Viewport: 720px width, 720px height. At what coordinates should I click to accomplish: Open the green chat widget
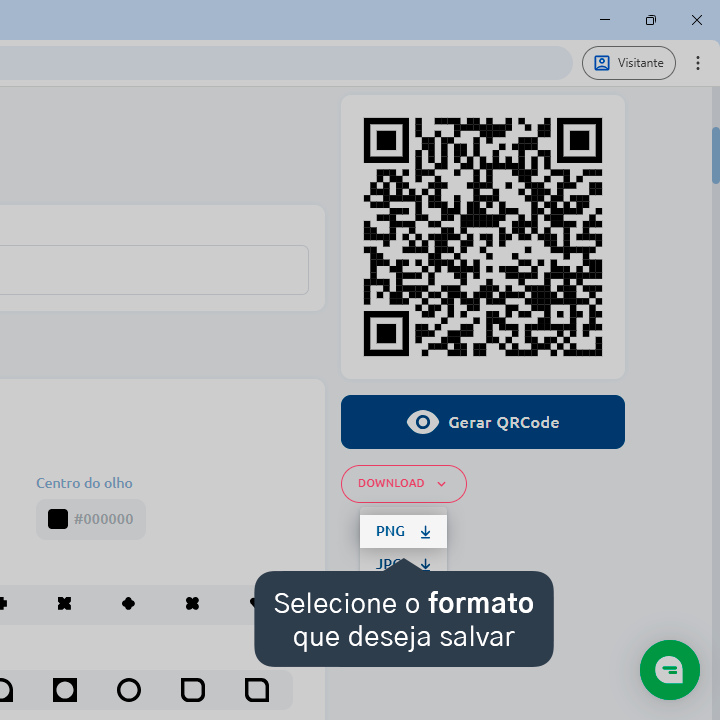coord(669,669)
